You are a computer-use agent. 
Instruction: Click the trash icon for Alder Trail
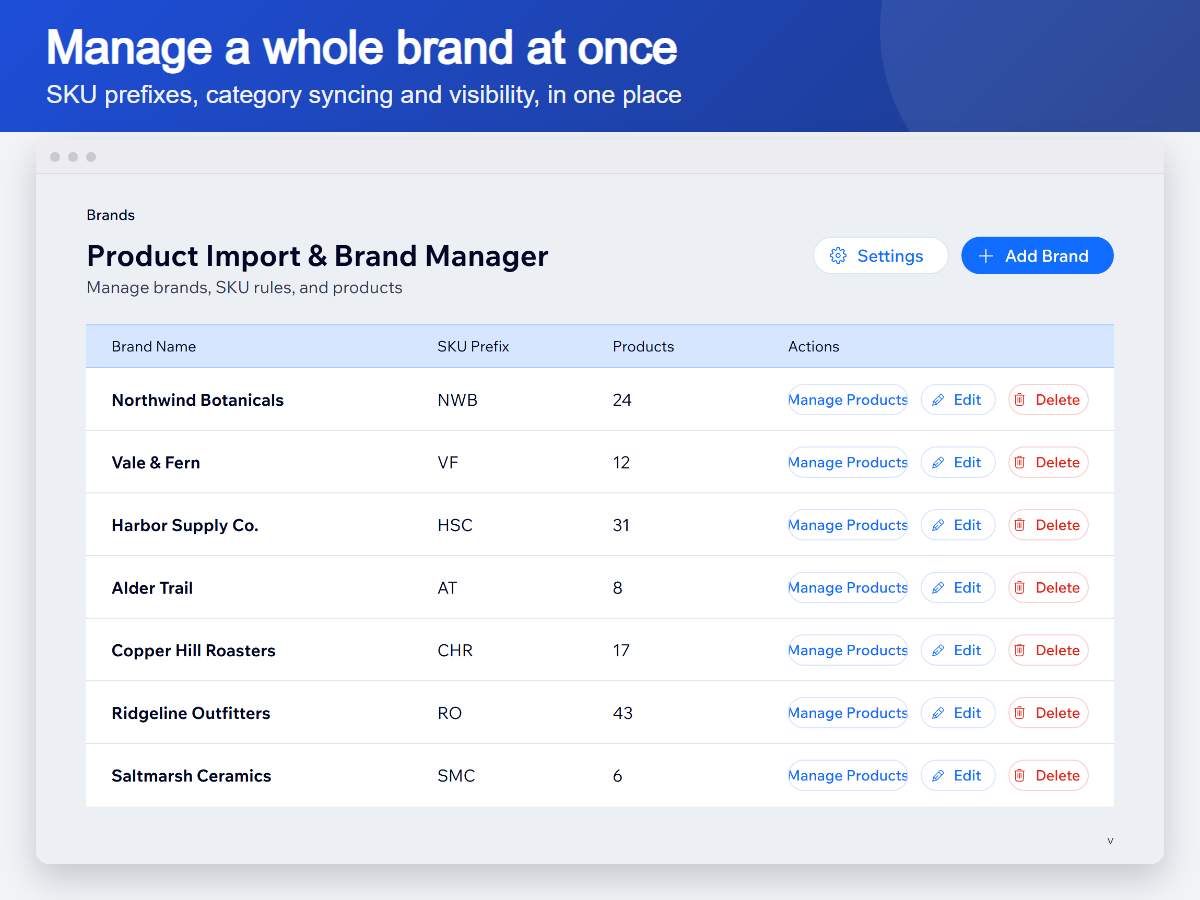[1020, 588]
